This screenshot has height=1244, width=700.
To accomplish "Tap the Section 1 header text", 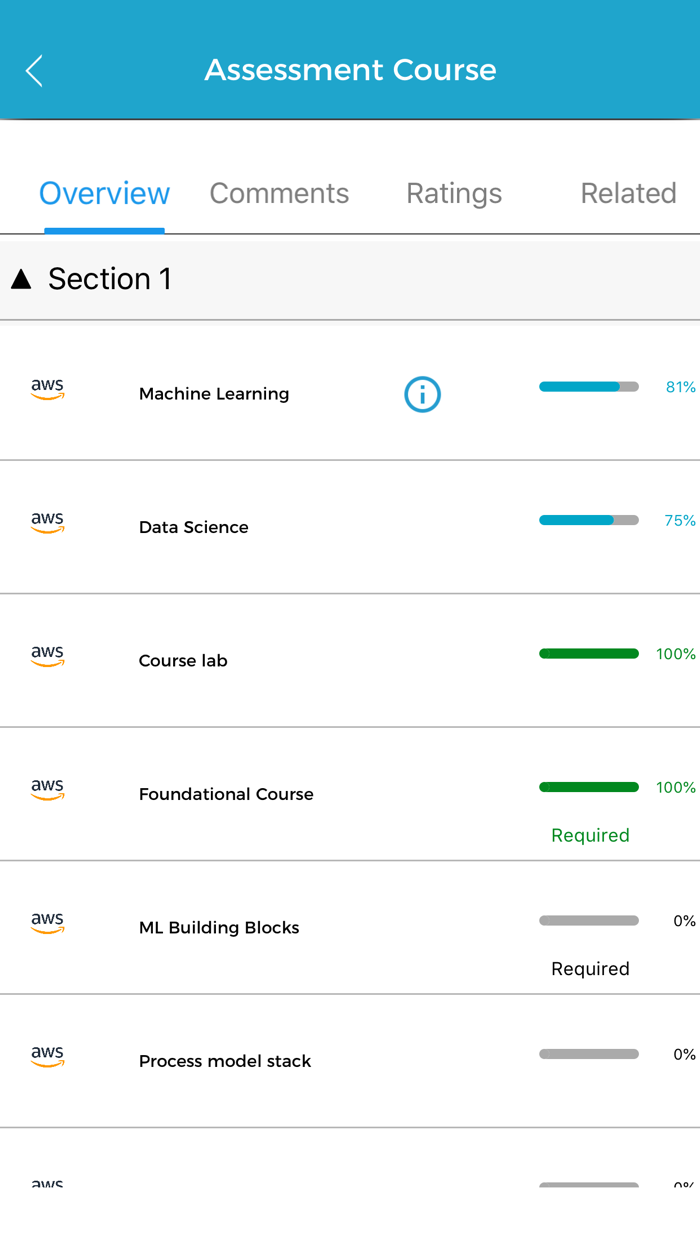I will coord(110,279).
